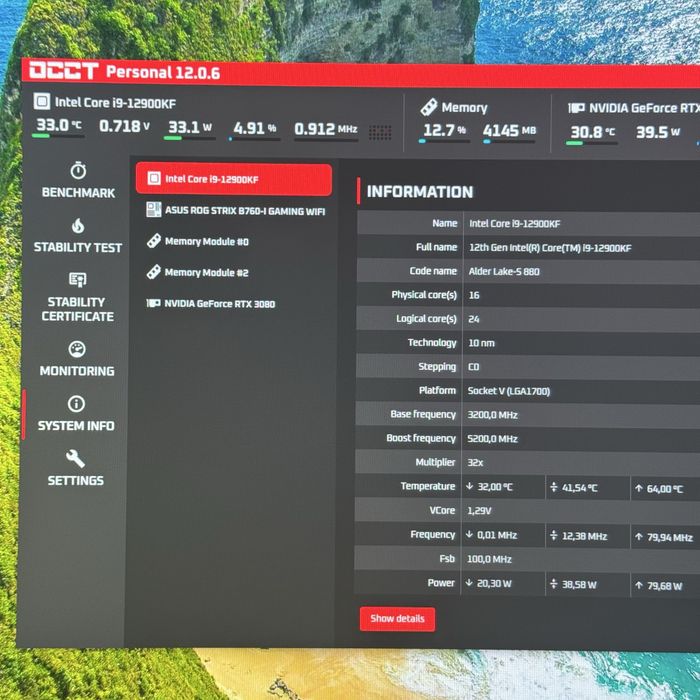Screen dimensions: 700x700
Task: Select Intel Core i9-12900KF in device list
Action: coord(234,179)
